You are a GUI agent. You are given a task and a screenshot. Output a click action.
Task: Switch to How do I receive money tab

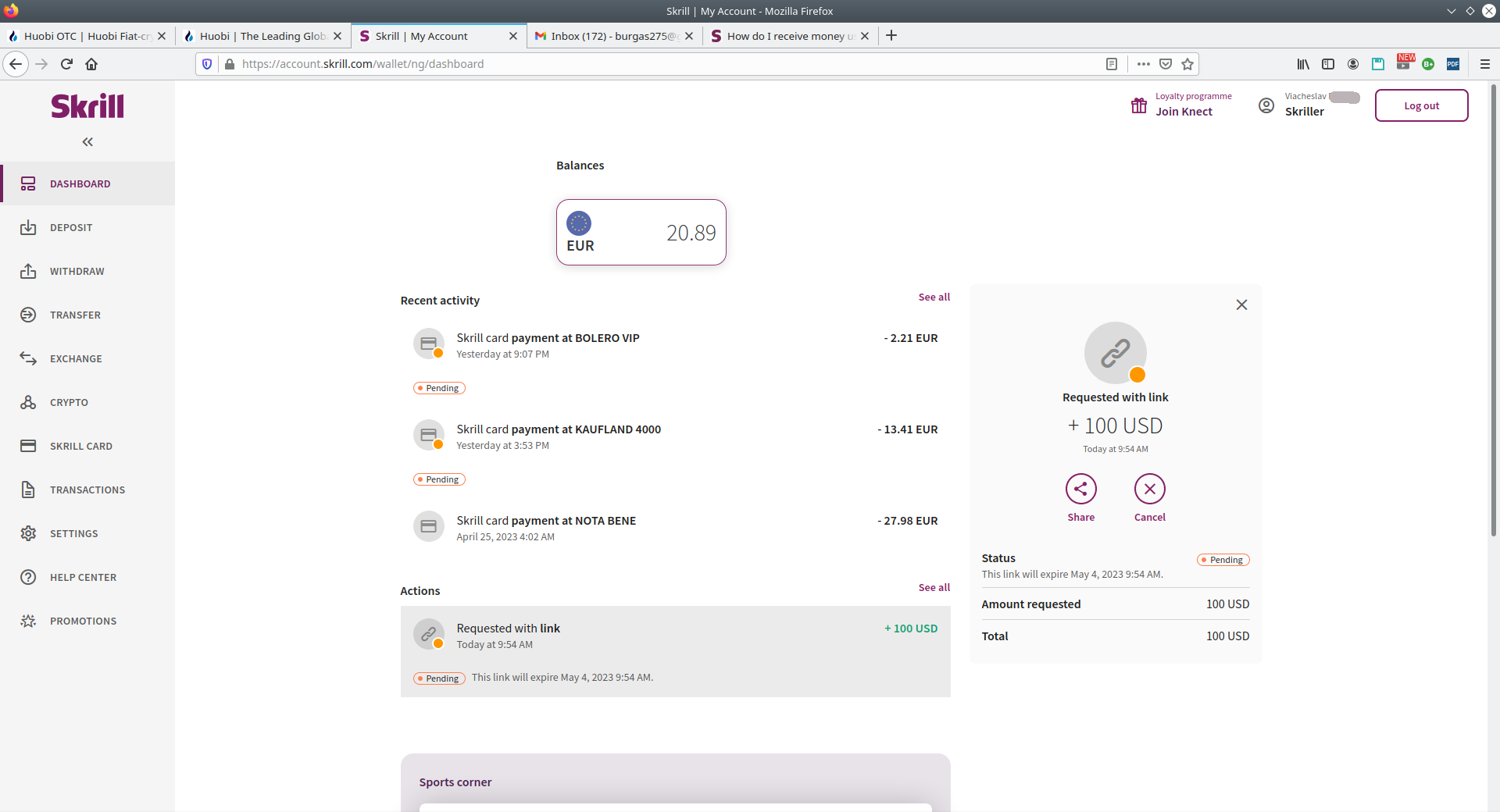point(791,36)
